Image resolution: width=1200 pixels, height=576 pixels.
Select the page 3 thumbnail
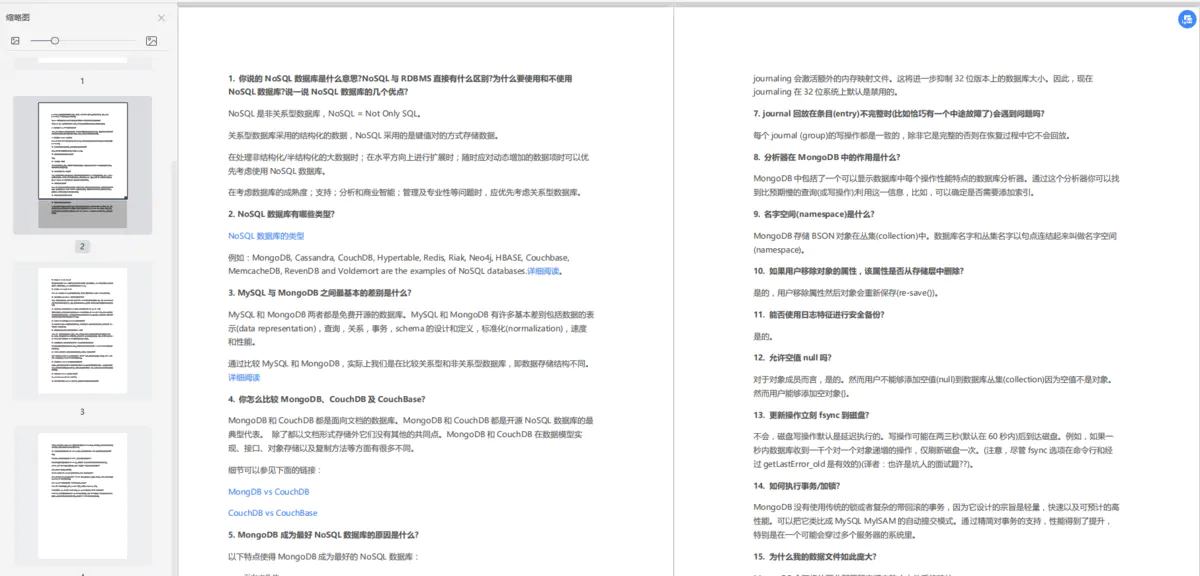[82, 330]
